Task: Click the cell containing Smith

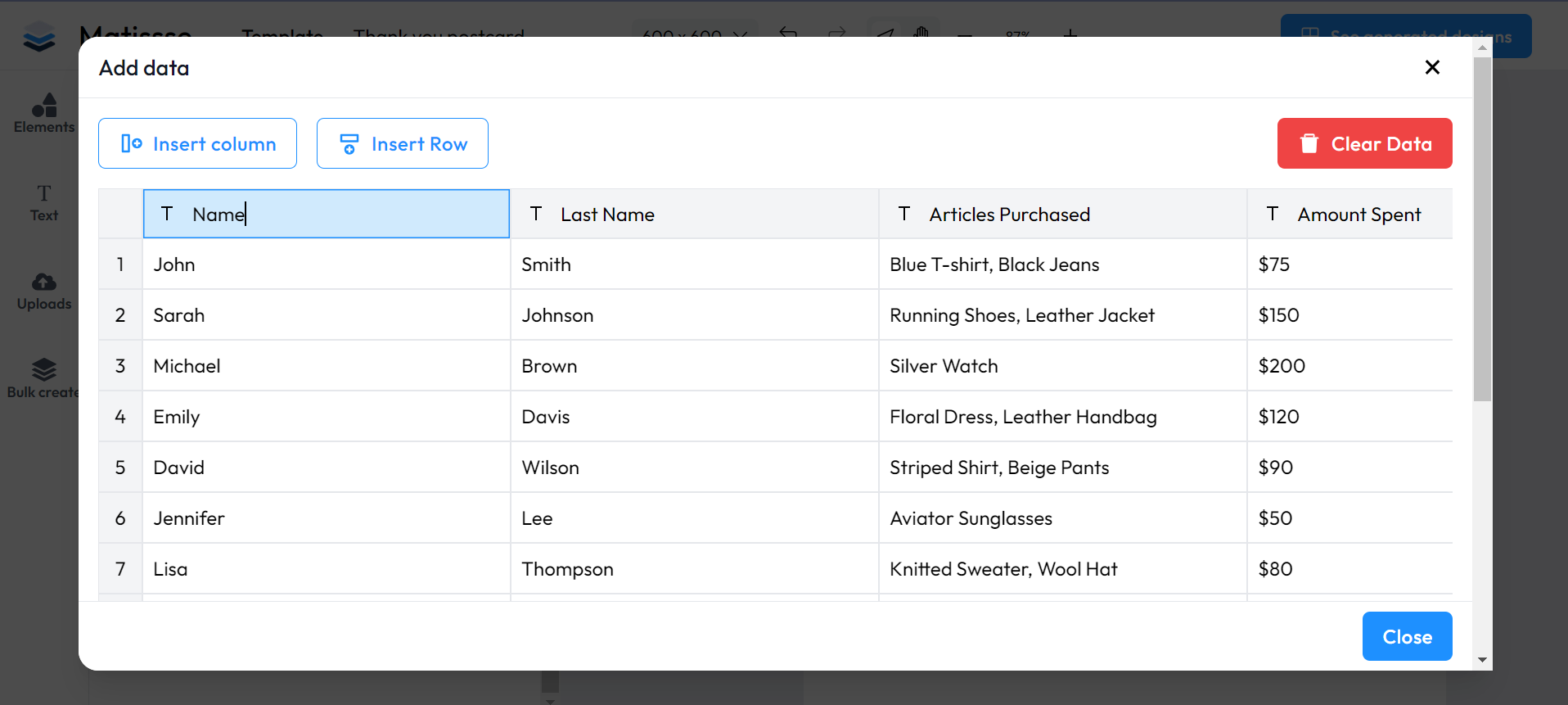Action: (695, 264)
